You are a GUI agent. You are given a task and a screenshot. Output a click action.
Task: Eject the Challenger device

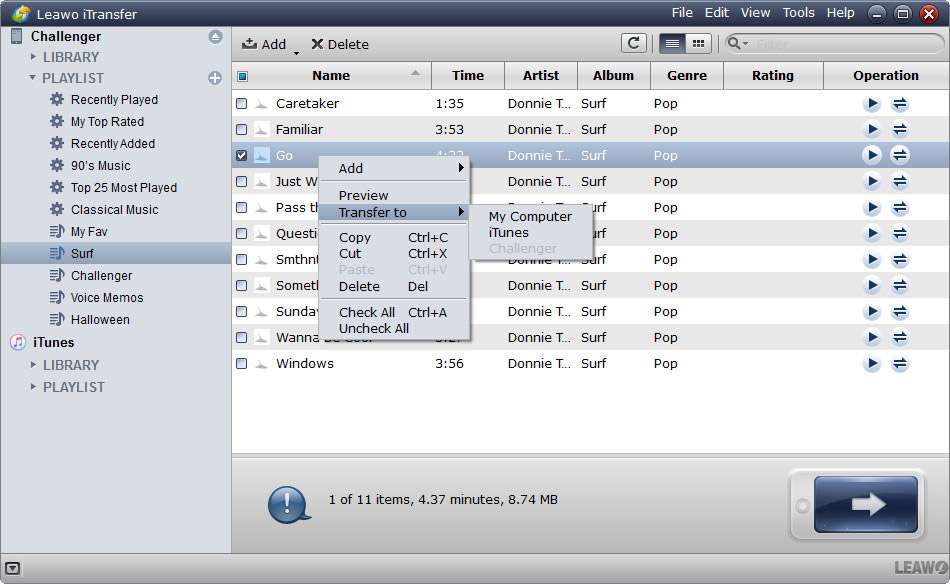[x=215, y=37]
